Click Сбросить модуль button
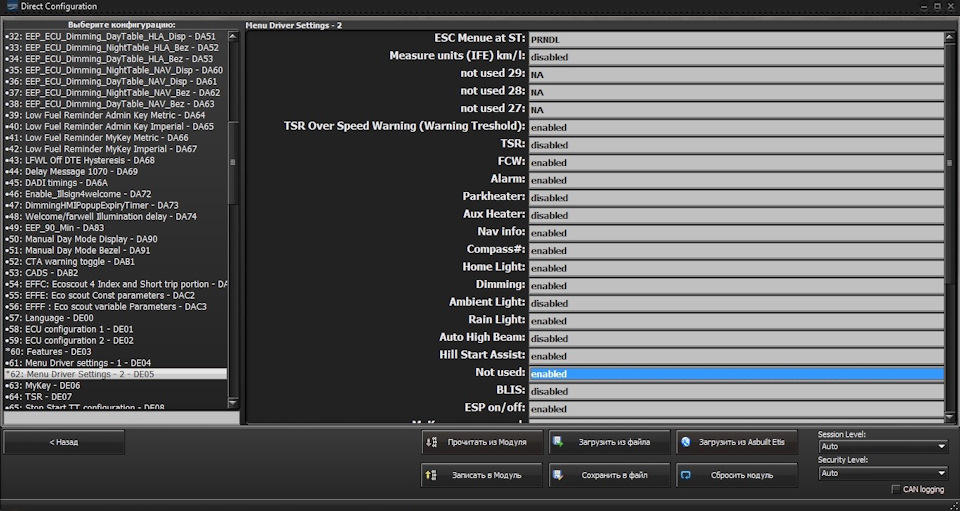This screenshot has height=511, width=960. (737, 475)
